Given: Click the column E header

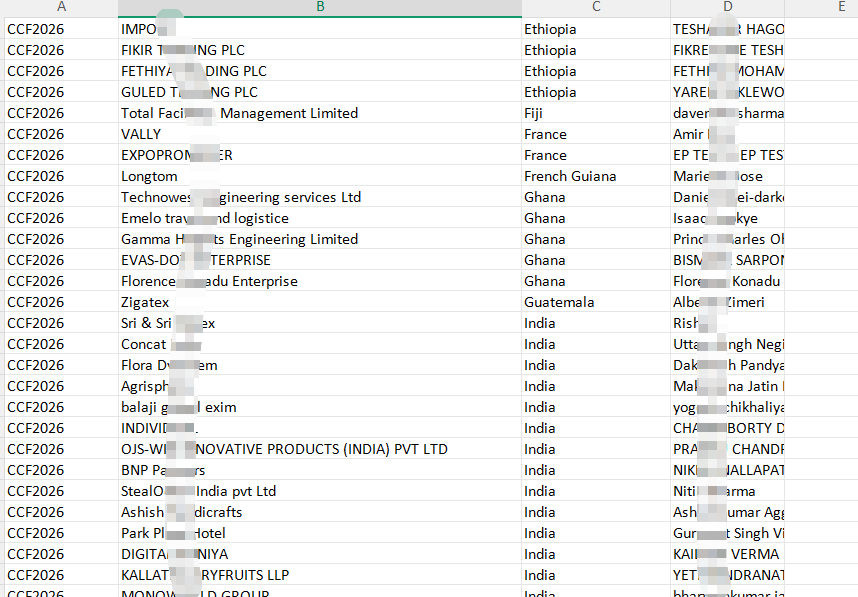Looking at the screenshot, I should [x=840, y=7].
